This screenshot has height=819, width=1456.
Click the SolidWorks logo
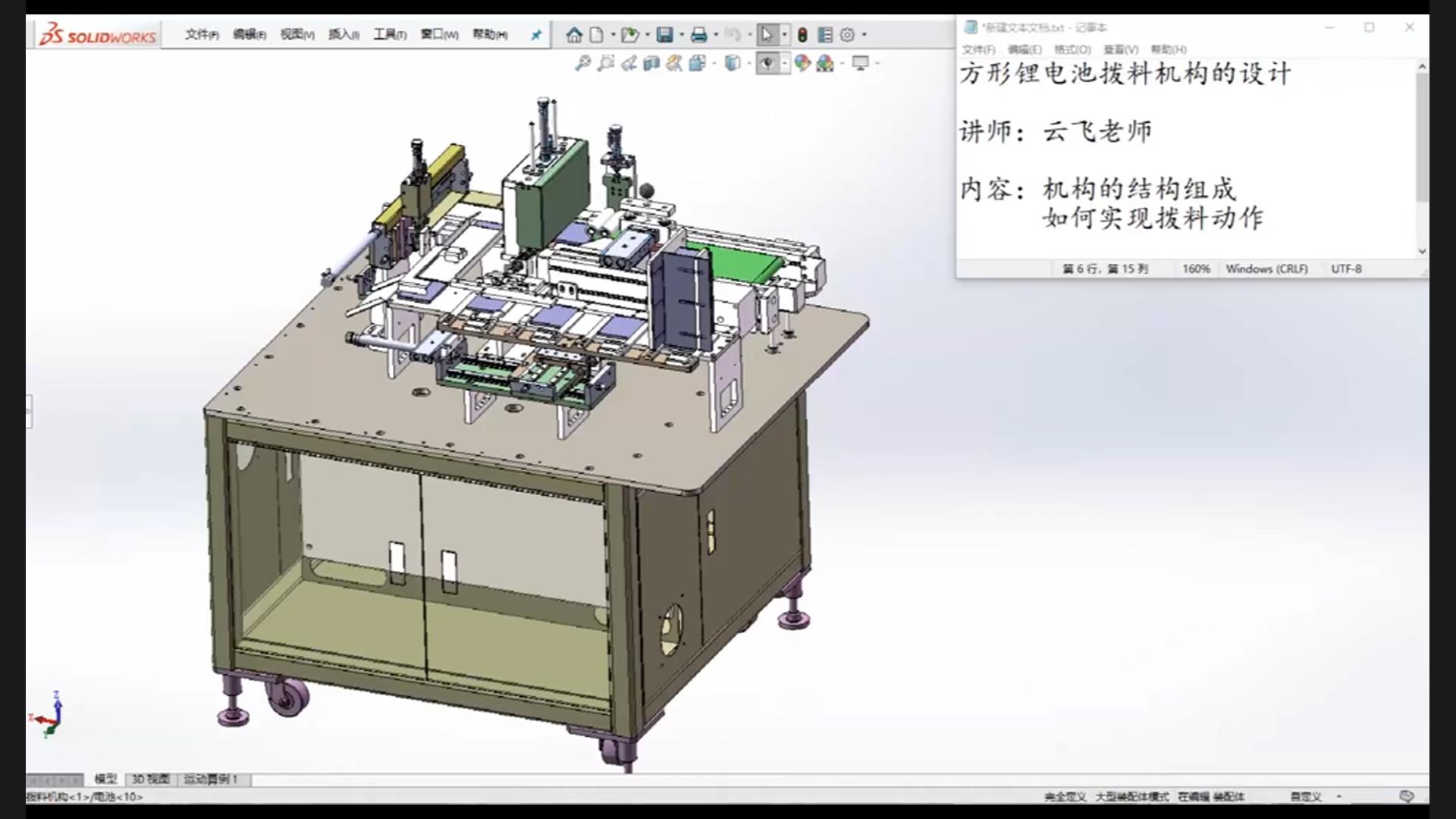(98, 35)
